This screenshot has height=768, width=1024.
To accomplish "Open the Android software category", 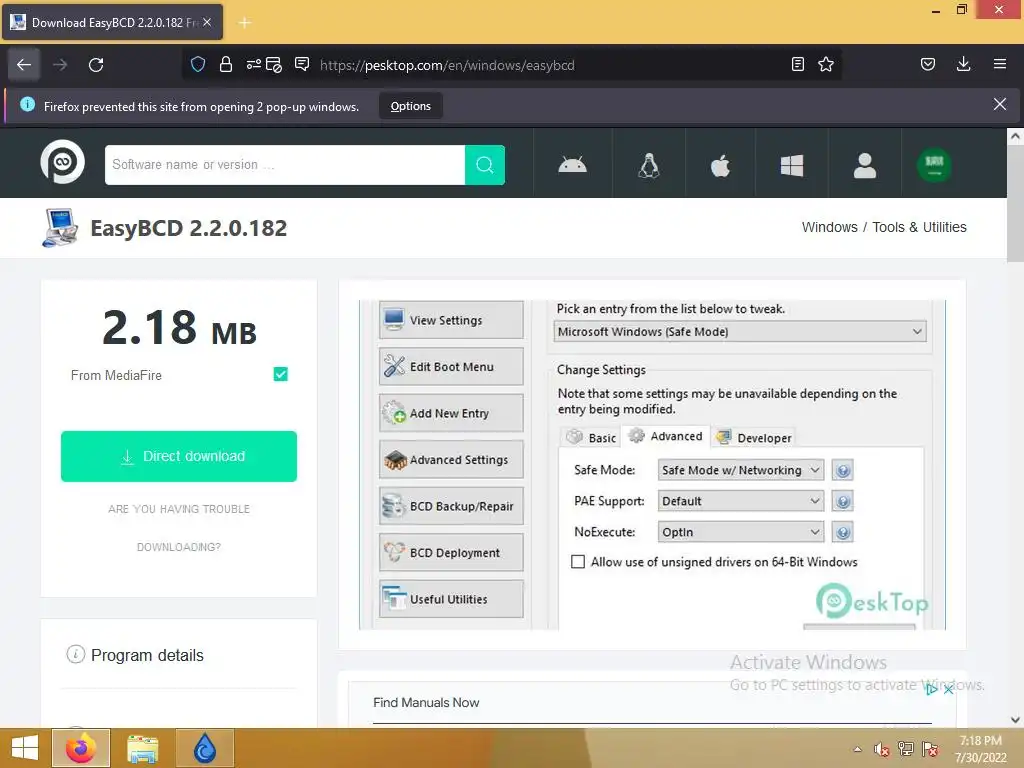I will pos(573,165).
